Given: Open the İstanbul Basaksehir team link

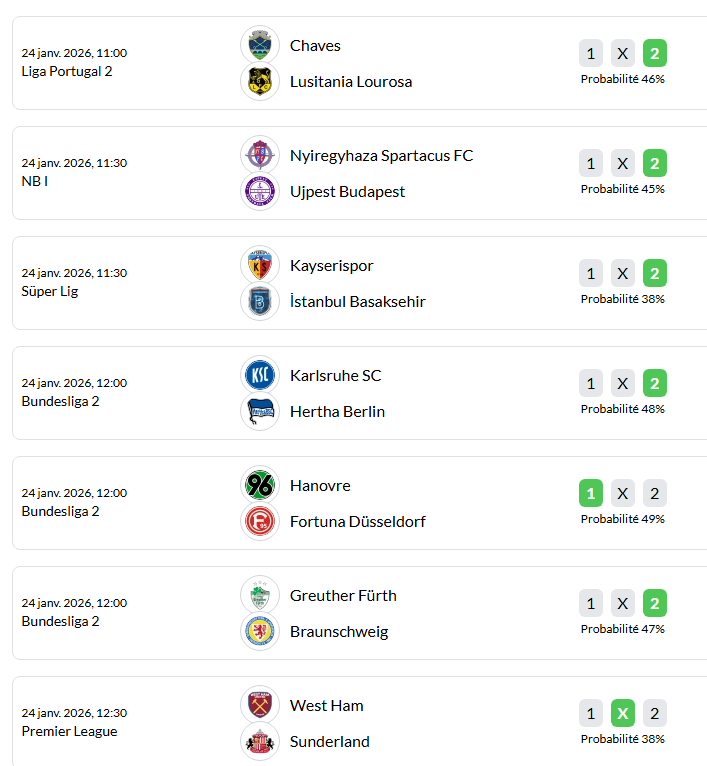Looking at the screenshot, I should click(357, 302).
